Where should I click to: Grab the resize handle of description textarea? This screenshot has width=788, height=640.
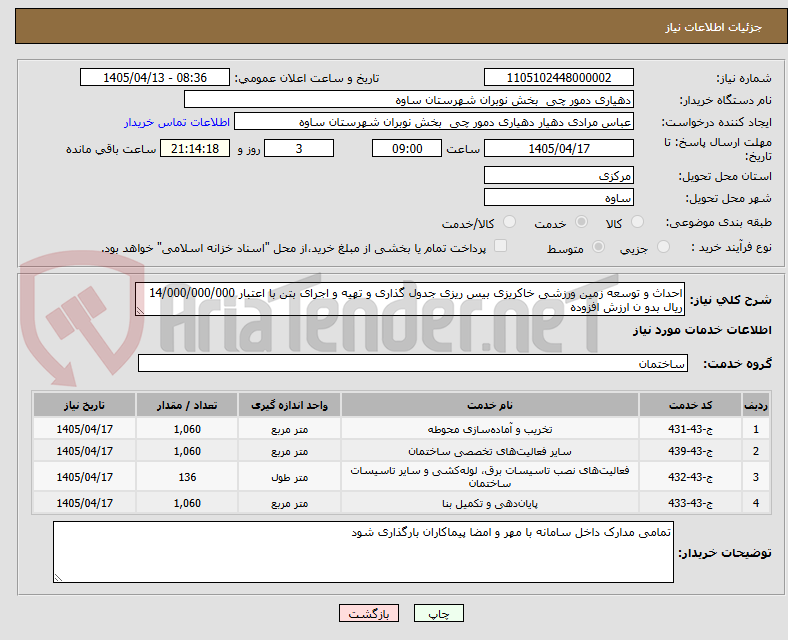tap(140, 311)
